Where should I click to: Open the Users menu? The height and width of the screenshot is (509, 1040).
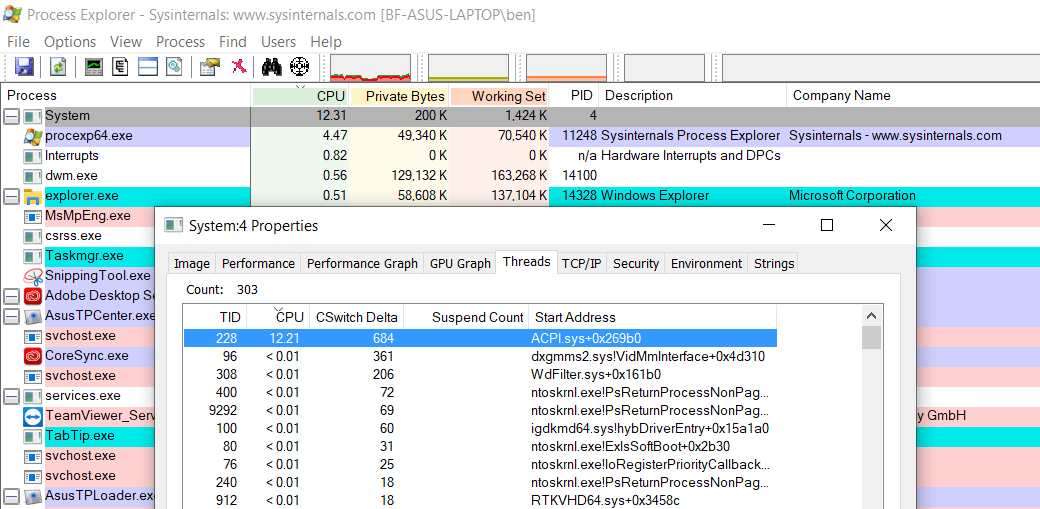coord(279,42)
